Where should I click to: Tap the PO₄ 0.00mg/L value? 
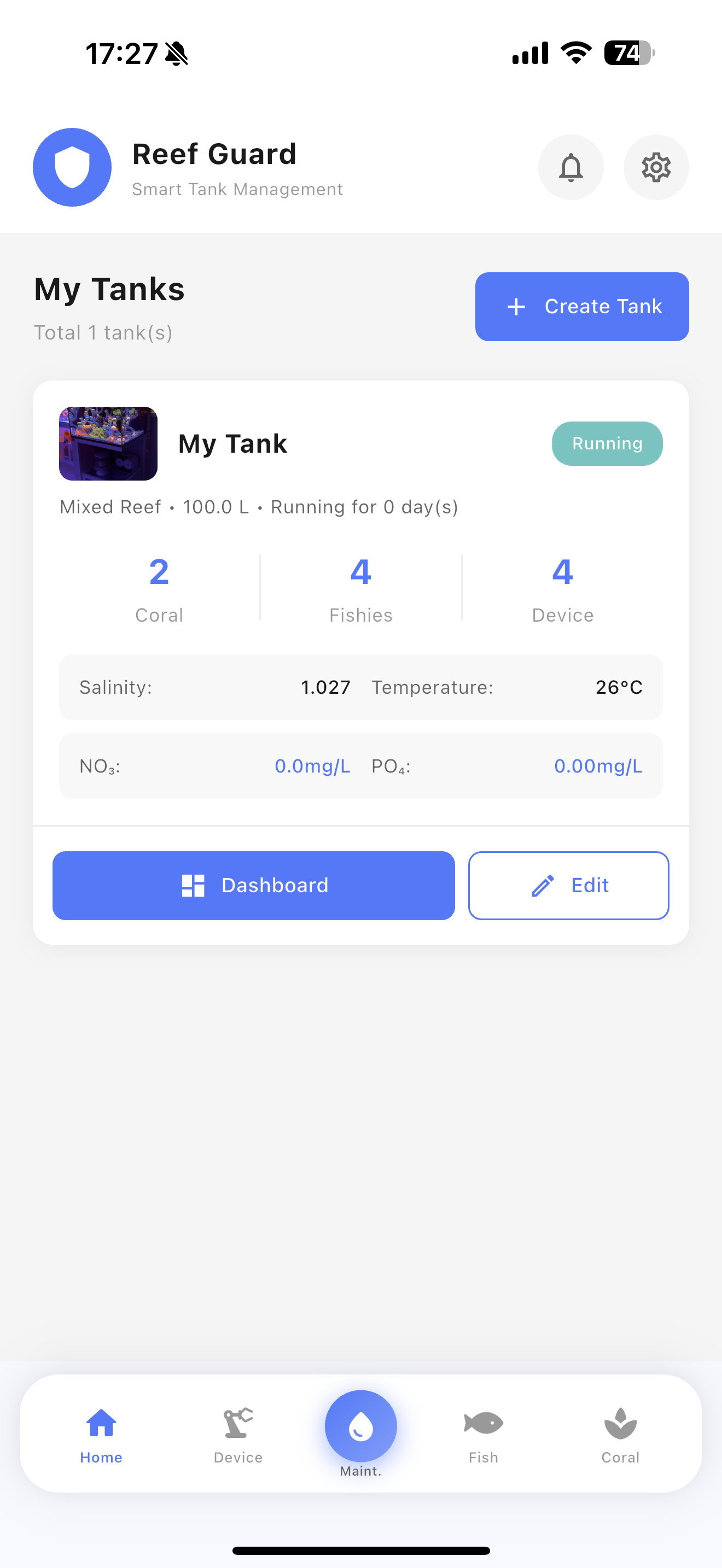pos(598,766)
